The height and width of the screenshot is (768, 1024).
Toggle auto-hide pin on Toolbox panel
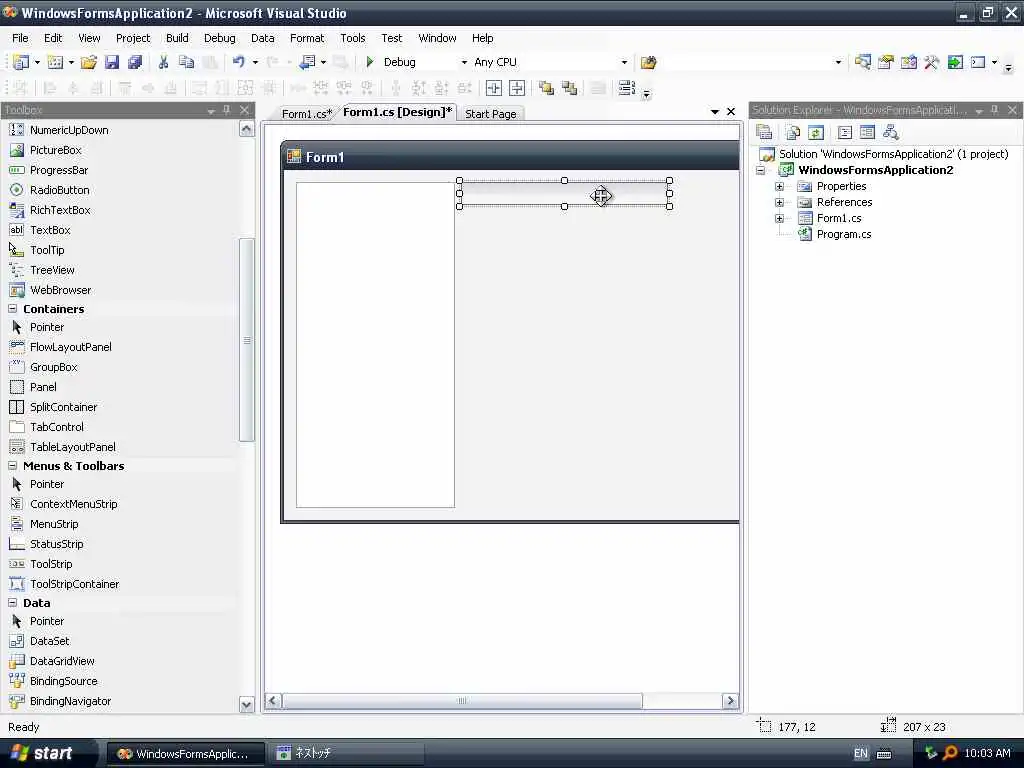click(227, 110)
